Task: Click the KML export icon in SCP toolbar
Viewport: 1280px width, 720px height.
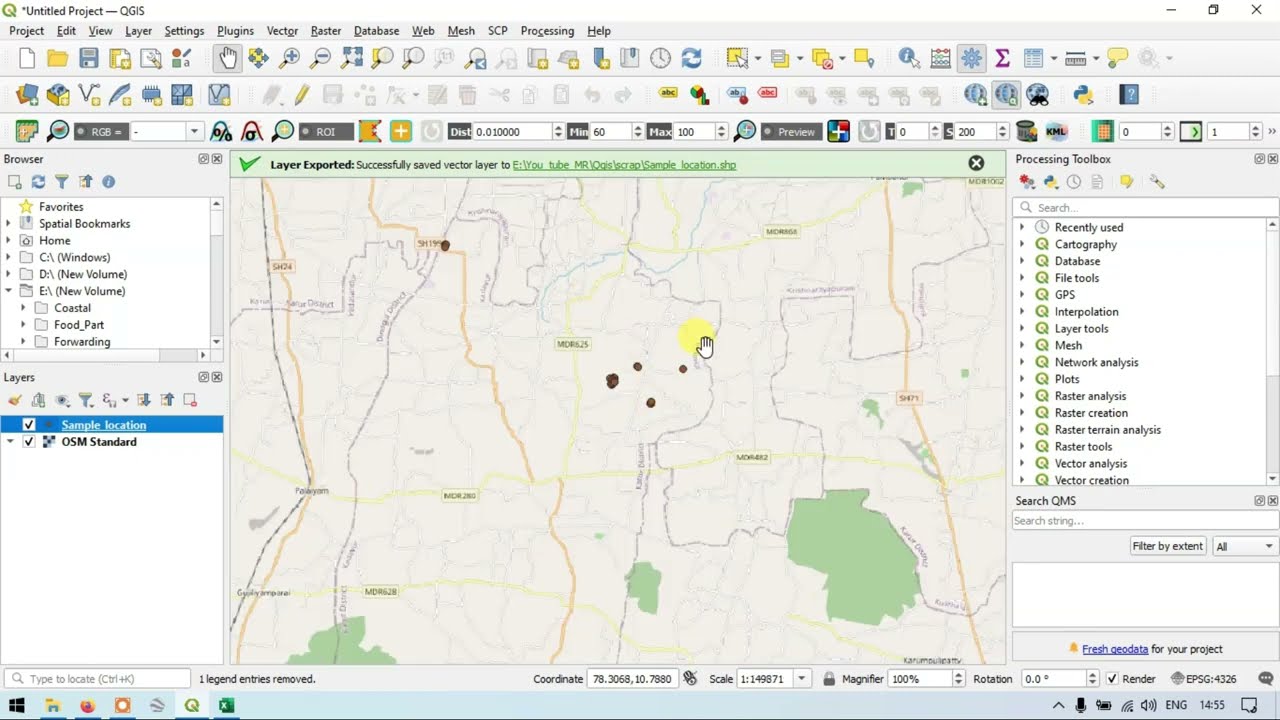Action: pyautogui.click(x=1056, y=131)
